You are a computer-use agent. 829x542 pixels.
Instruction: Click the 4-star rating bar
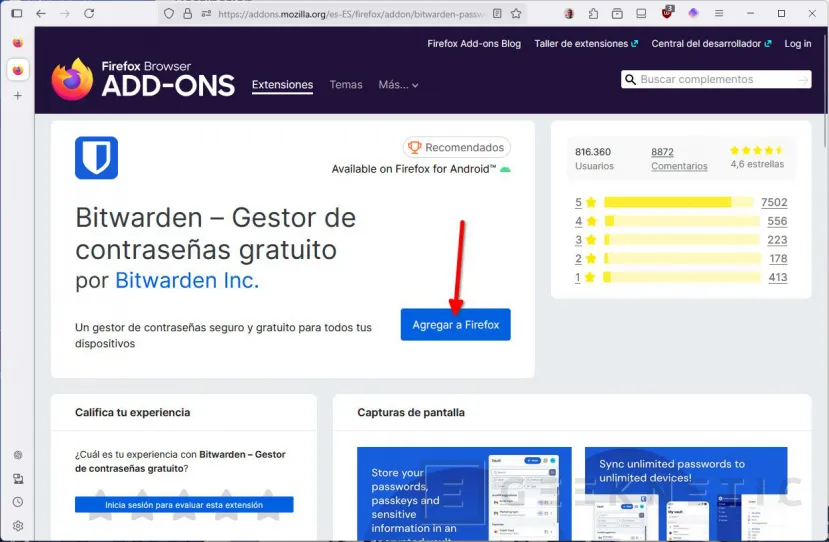681,221
